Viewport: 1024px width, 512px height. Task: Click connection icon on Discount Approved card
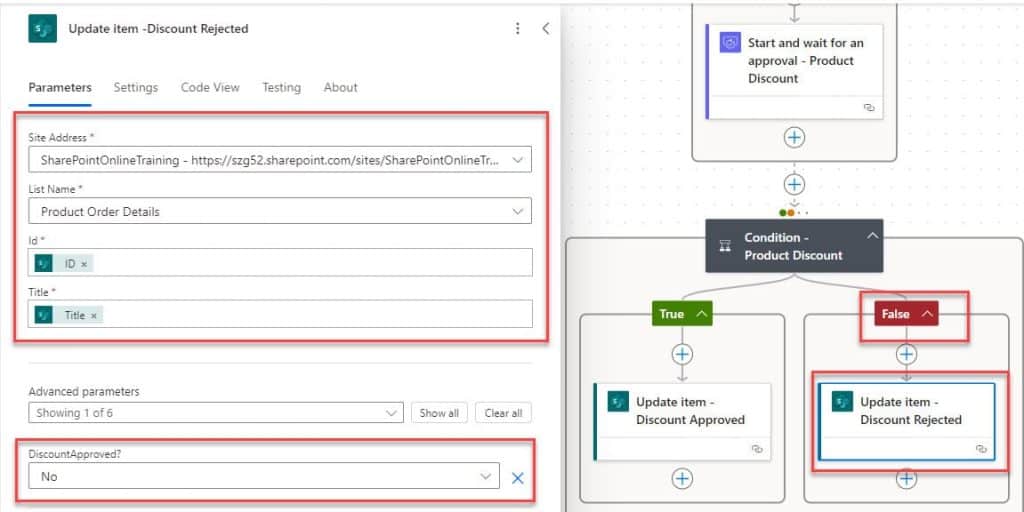[757, 449]
